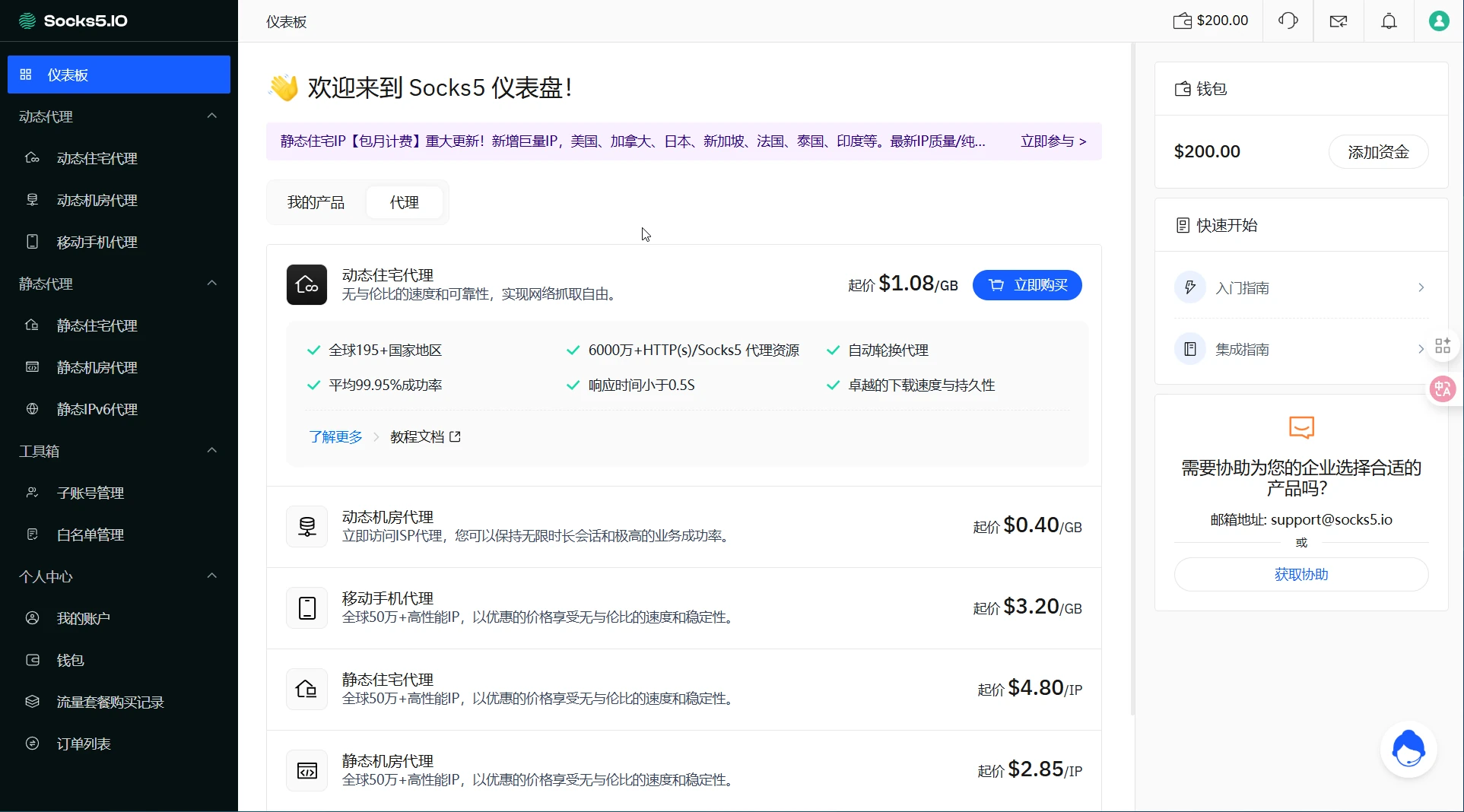The width and height of the screenshot is (1464, 812).
Task: Click the floating apps grid icon
Action: tap(1443, 346)
